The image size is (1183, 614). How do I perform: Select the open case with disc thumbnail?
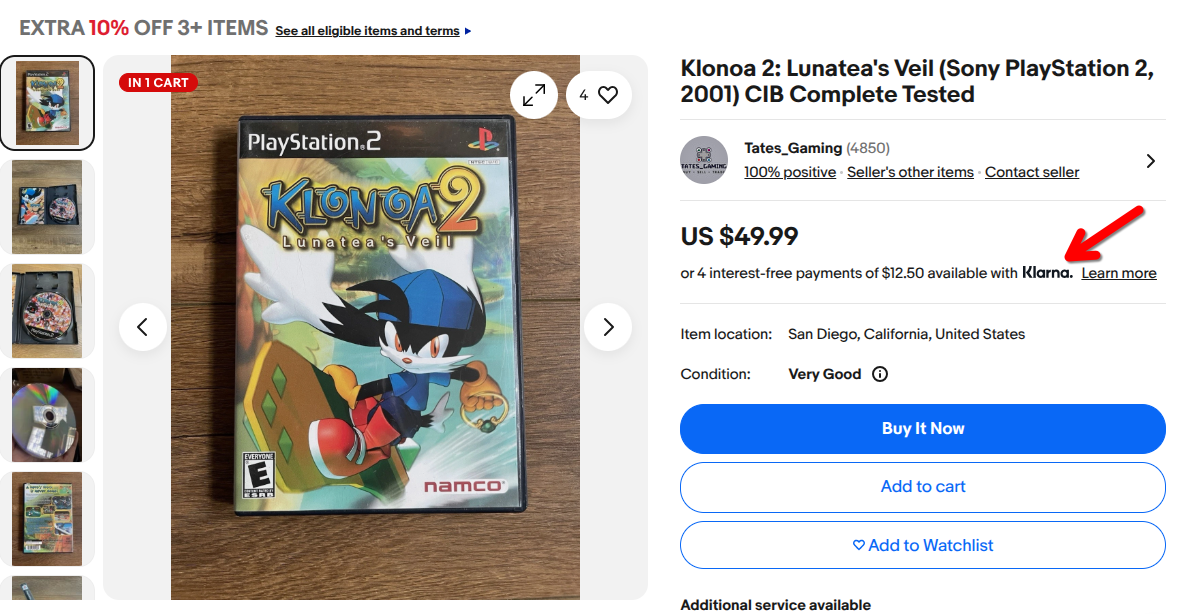tap(47, 206)
